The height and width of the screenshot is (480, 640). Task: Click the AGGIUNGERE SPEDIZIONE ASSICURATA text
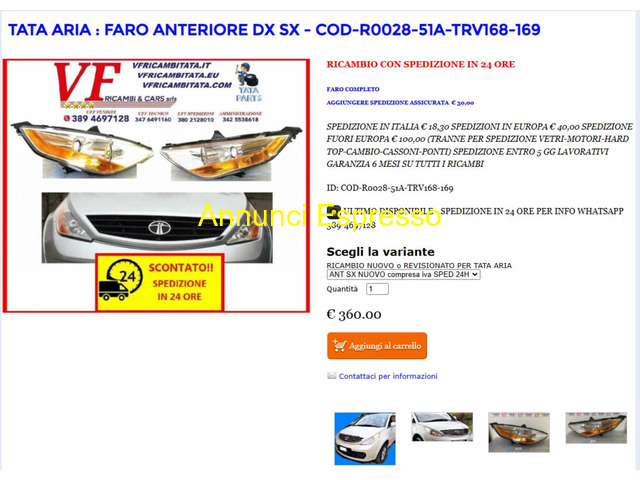(400, 103)
